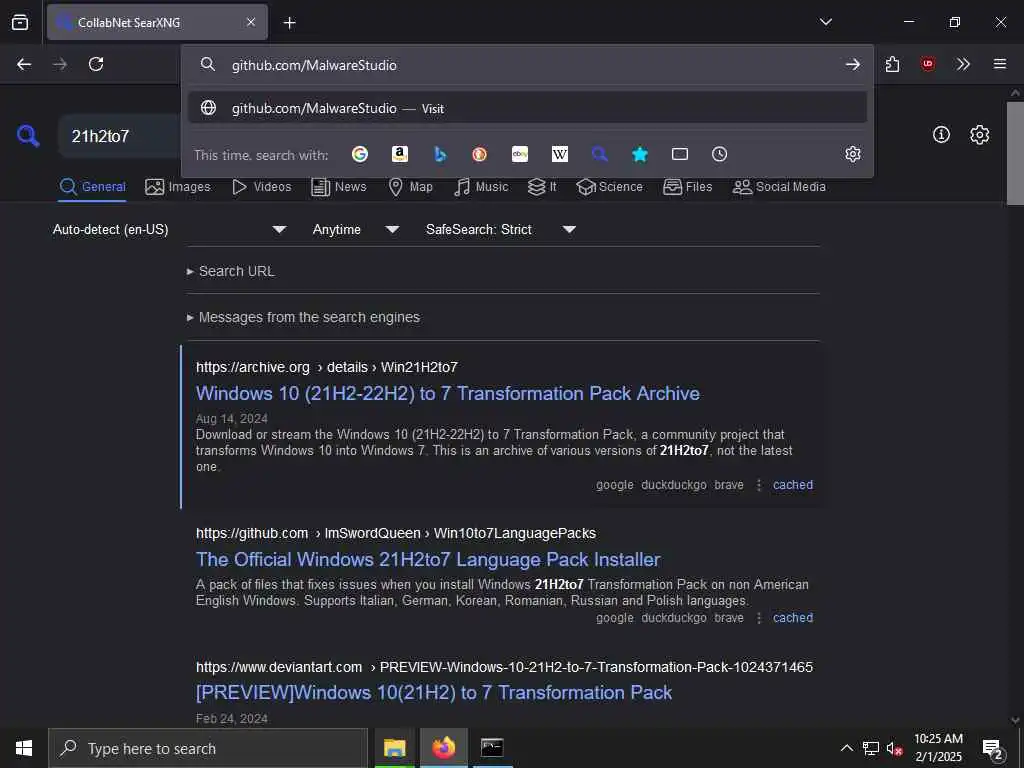Switch to the Music tab
Image resolution: width=1024 pixels, height=768 pixels.
(x=481, y=187)
